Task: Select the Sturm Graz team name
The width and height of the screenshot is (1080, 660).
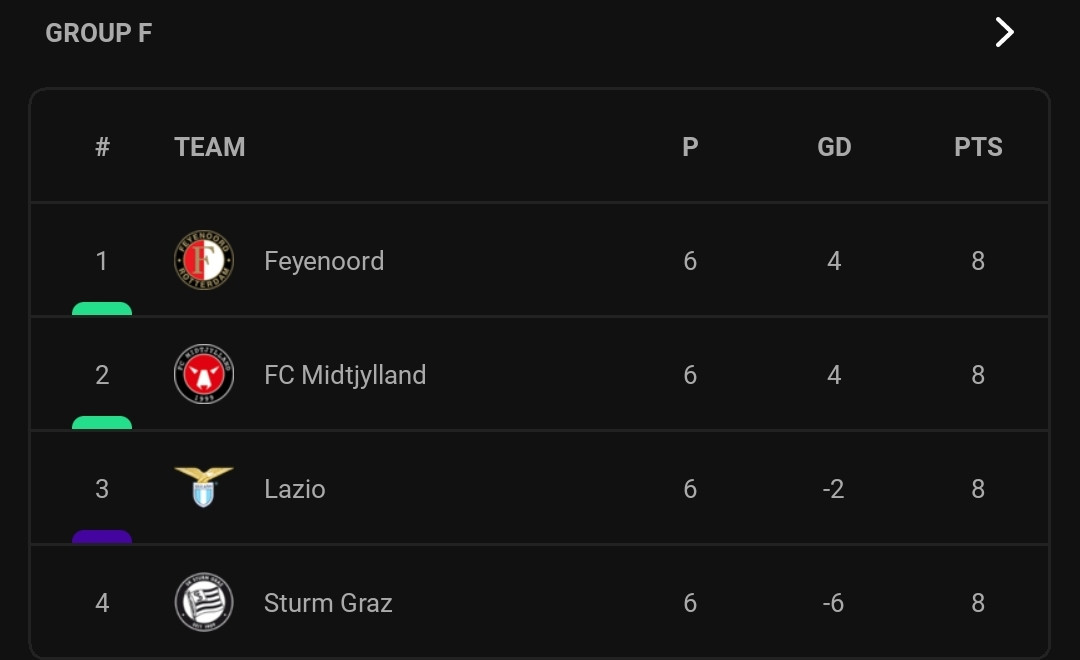Action: 328,603
